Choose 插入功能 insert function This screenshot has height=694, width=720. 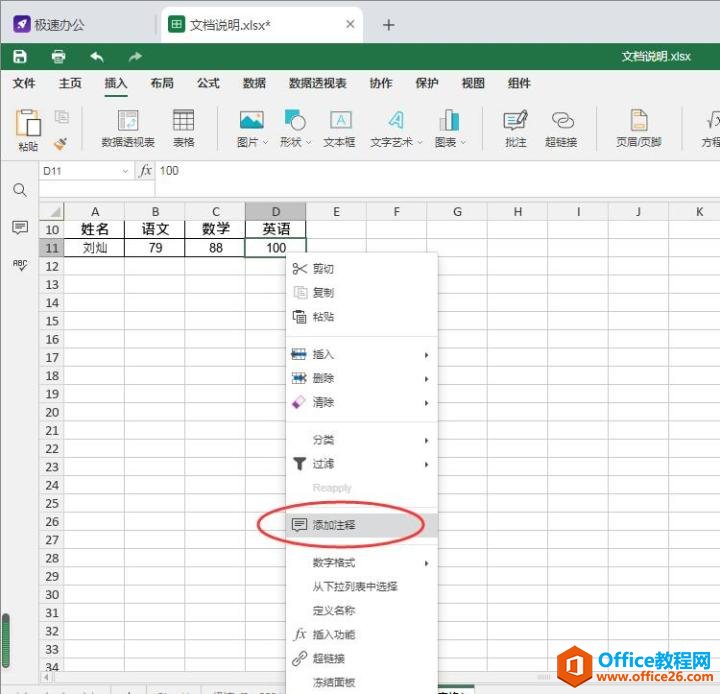pyautogui.click(x=362, y=634)
